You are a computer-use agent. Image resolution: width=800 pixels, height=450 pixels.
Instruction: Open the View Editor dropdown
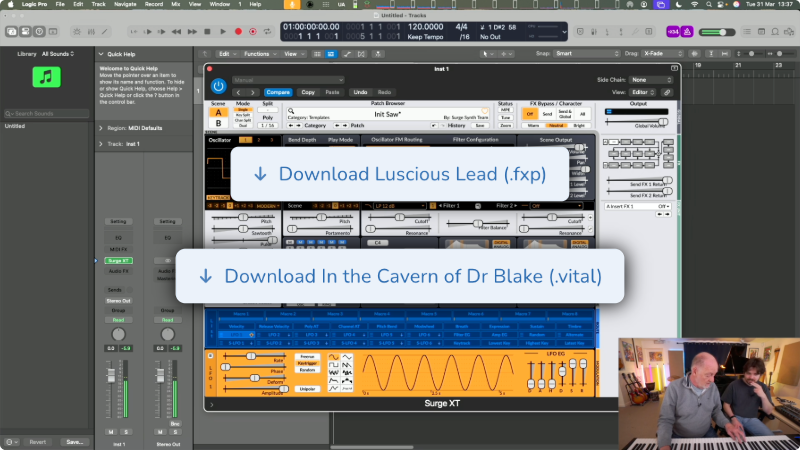point(642,92)
